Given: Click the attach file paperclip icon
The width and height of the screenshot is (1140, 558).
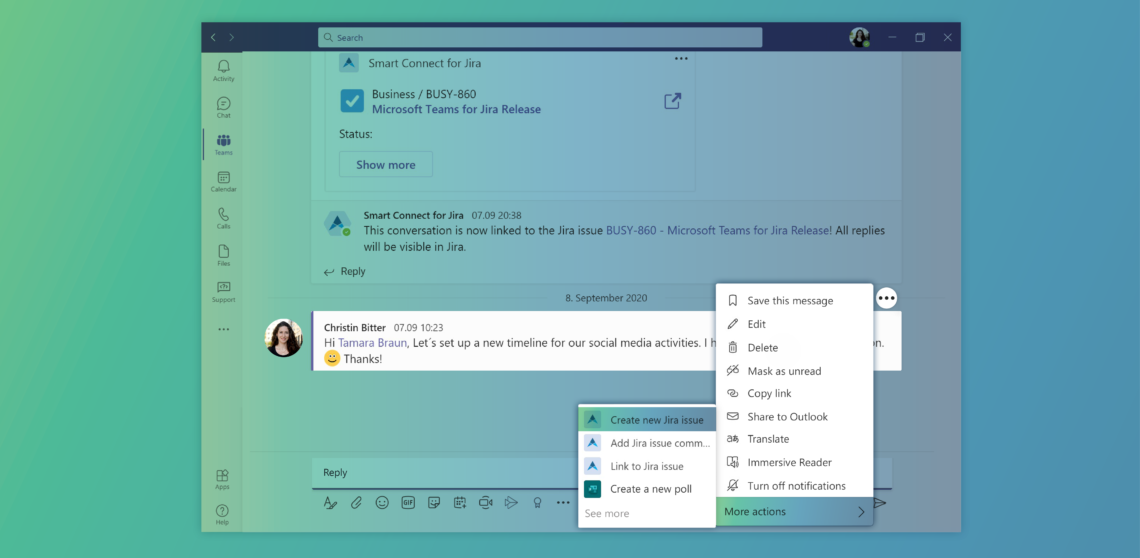Looking at the screenshot, I should 356,503.
